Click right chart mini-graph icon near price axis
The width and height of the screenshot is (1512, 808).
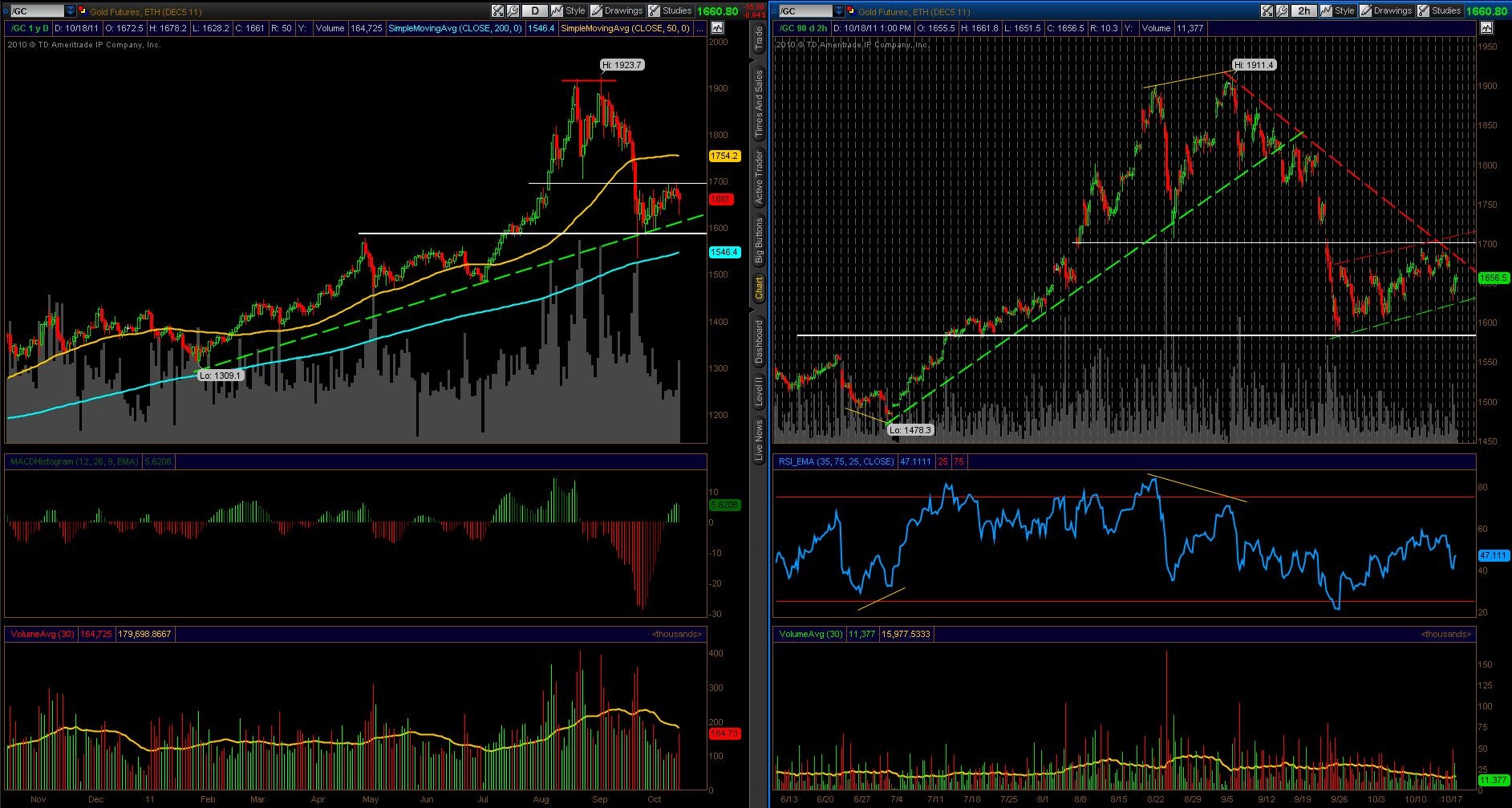(x=1486, y=28)
